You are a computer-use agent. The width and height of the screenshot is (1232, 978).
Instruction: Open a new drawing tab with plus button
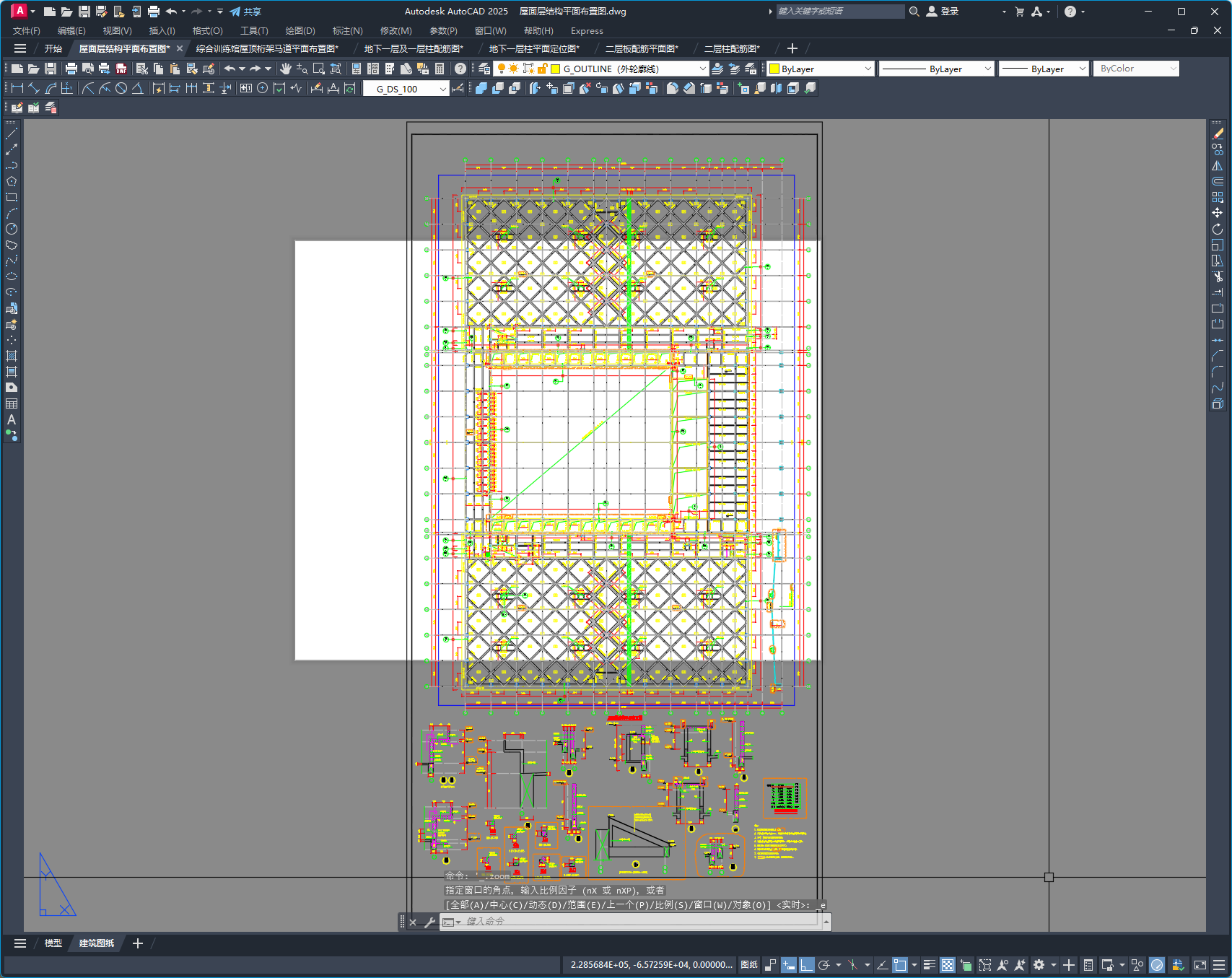(x=792, y=48)
